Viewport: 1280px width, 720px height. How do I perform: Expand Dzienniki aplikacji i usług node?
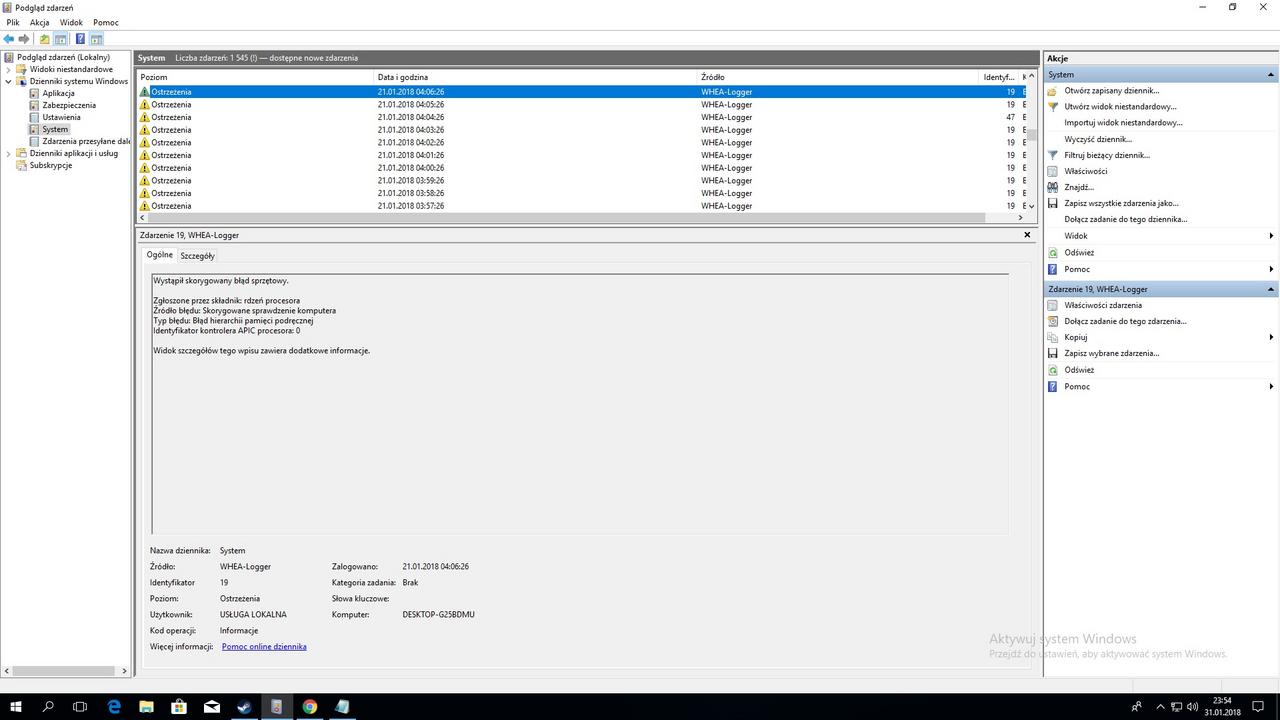tap(9, 153)
